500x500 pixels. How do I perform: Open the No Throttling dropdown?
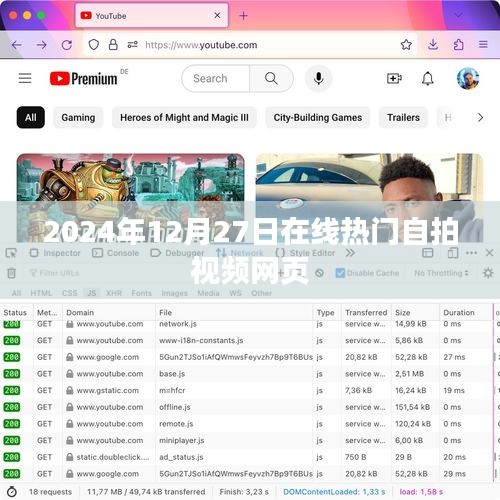[x=441, y=273]
